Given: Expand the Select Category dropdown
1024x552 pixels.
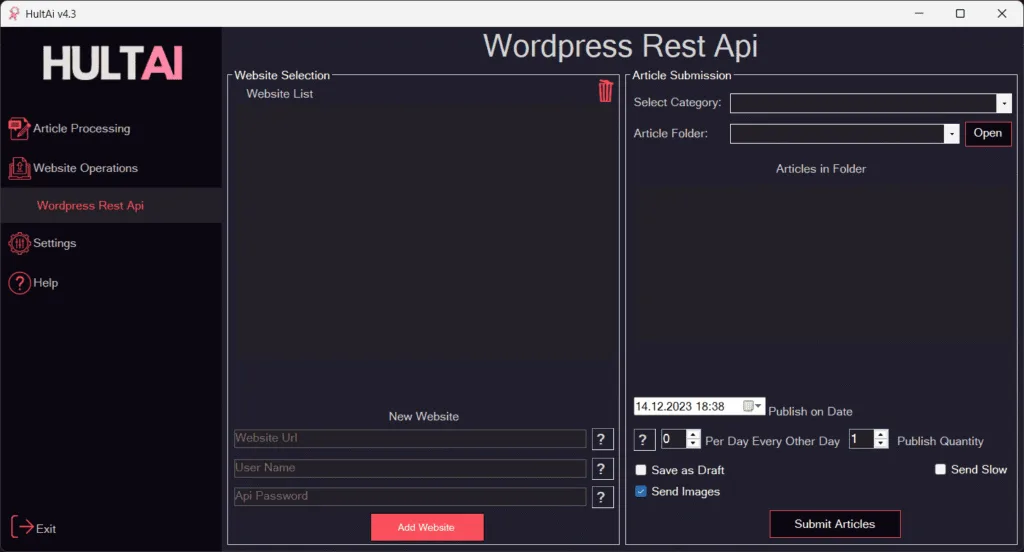Looking at the screenshot, I should tap(1004, 103).
